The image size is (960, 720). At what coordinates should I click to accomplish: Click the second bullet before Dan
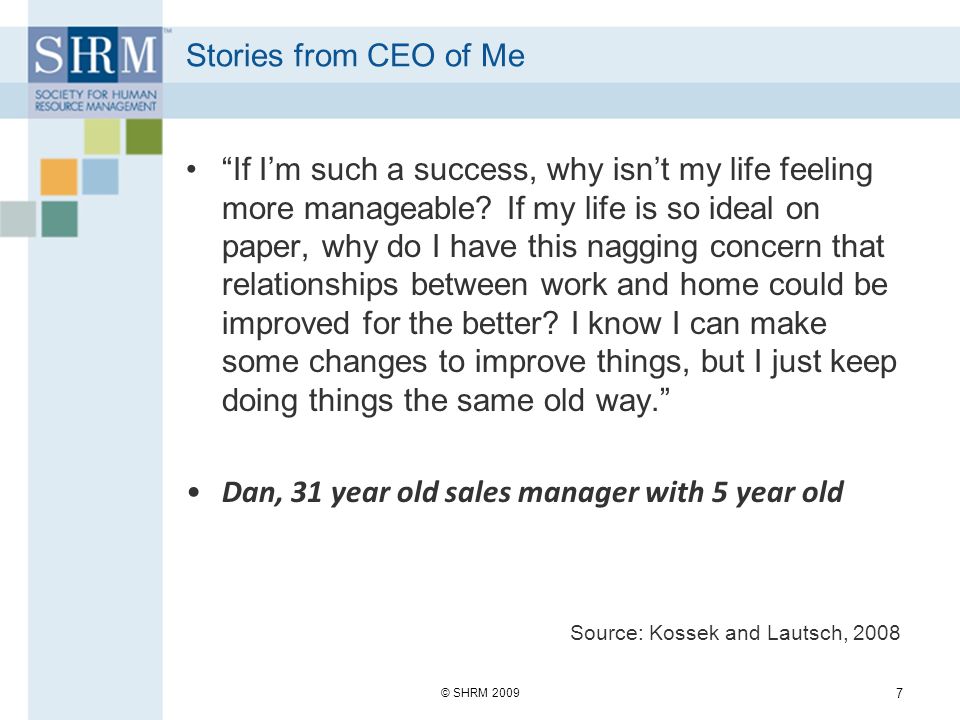pyautogui.click(x=193, y=492)
